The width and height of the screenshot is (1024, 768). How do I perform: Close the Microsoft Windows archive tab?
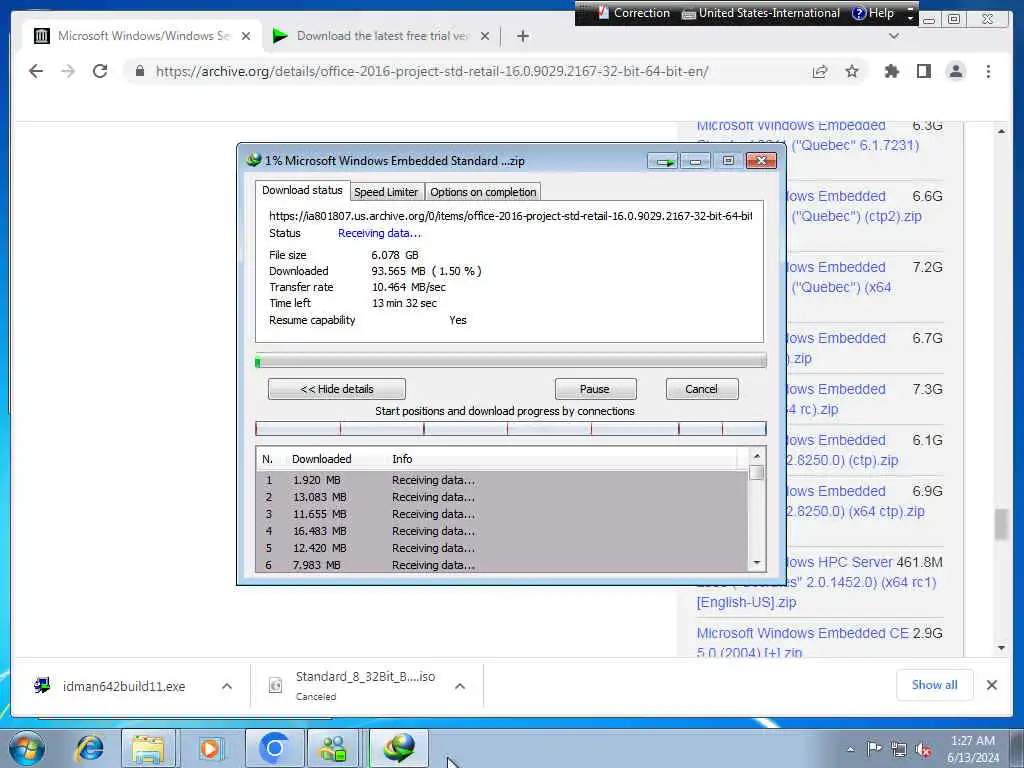[246, 36]
